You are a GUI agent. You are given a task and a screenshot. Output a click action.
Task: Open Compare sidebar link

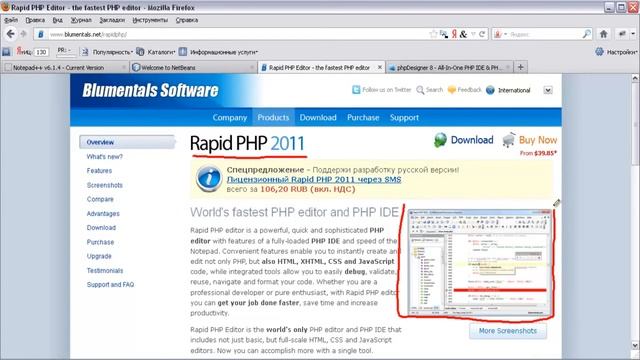point(100,199)
